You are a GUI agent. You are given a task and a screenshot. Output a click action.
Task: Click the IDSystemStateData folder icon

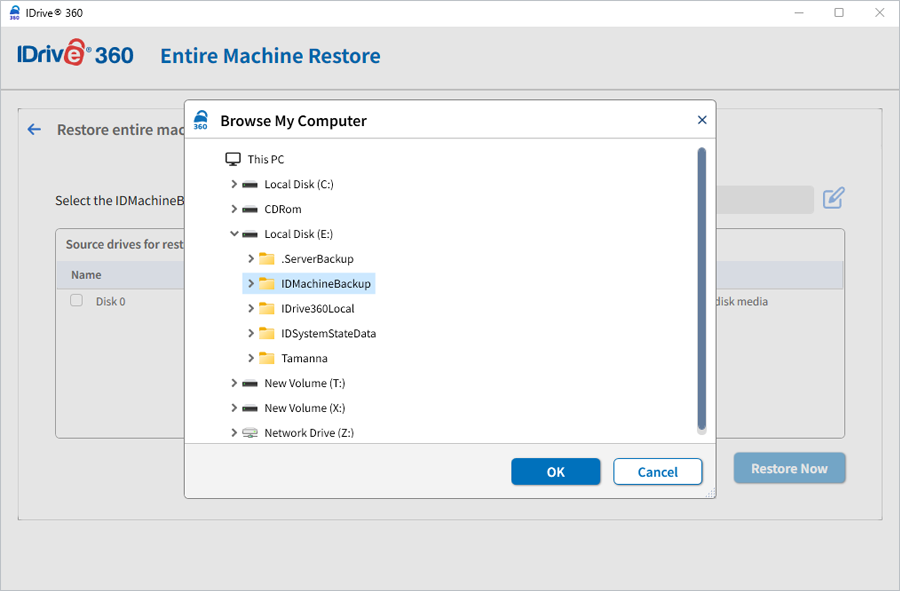[x=266, y=333]
